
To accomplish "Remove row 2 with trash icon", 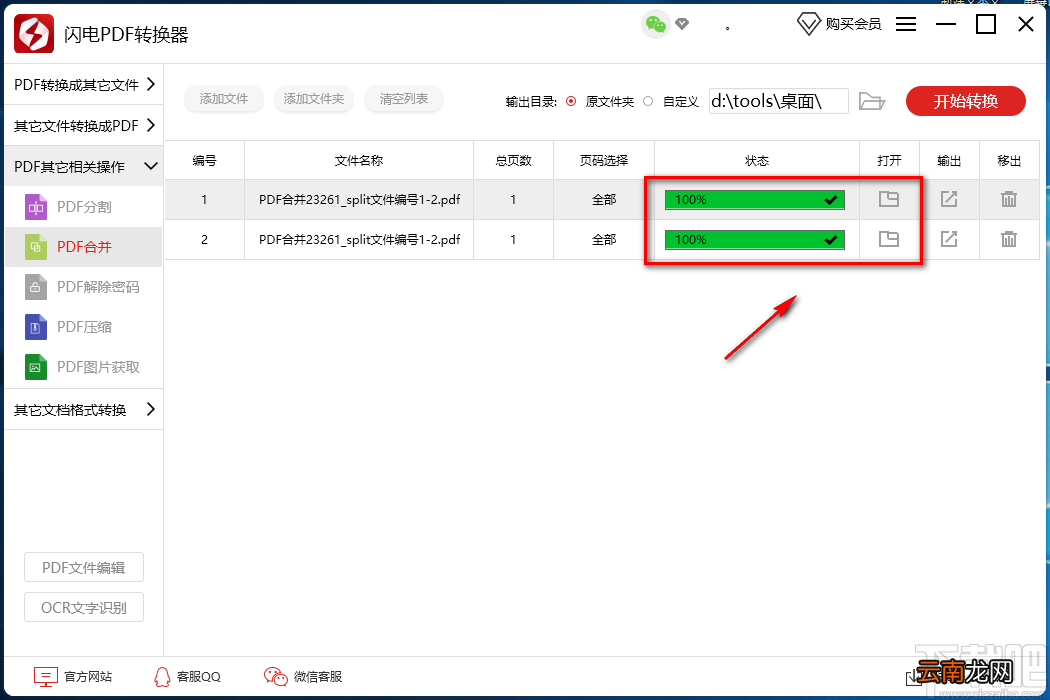I will tap(1008, 239).
